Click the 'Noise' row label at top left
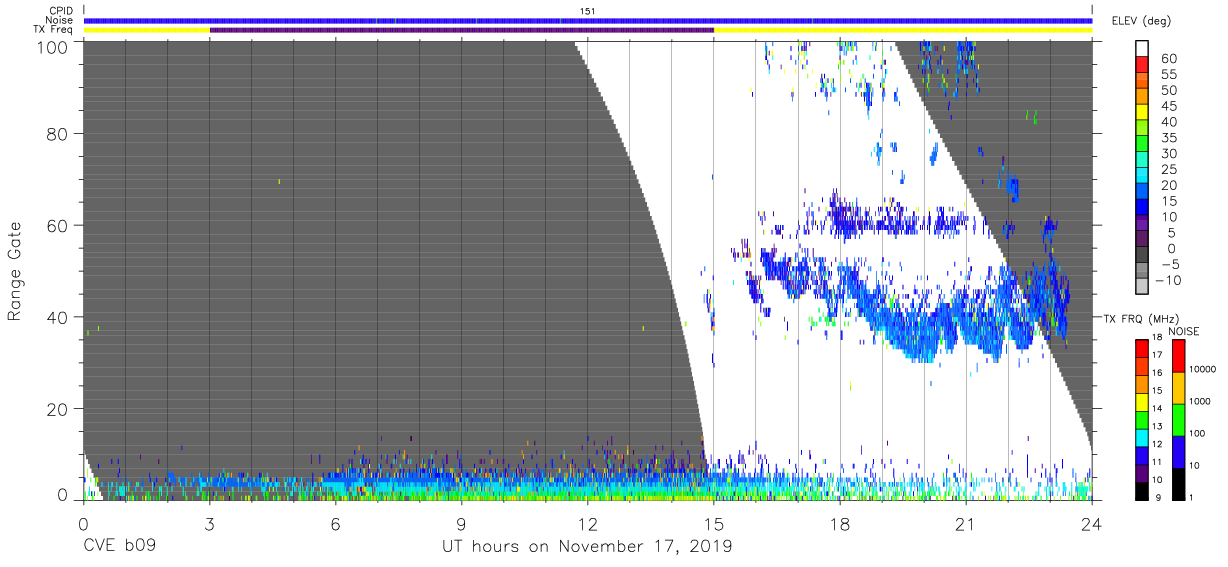 click(59, 20)
